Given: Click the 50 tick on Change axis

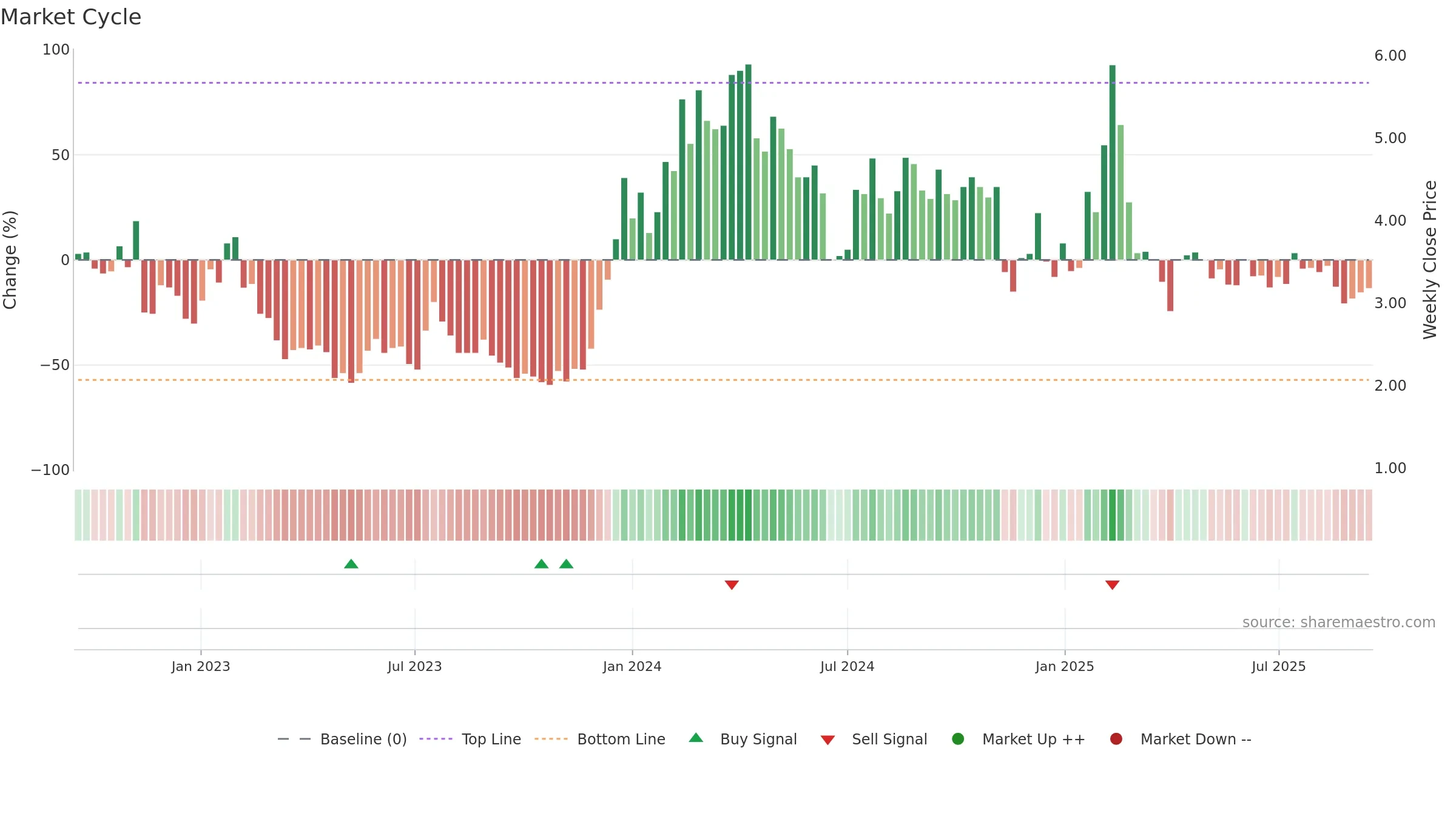Looking at the screenshot, I should [61, 155].
